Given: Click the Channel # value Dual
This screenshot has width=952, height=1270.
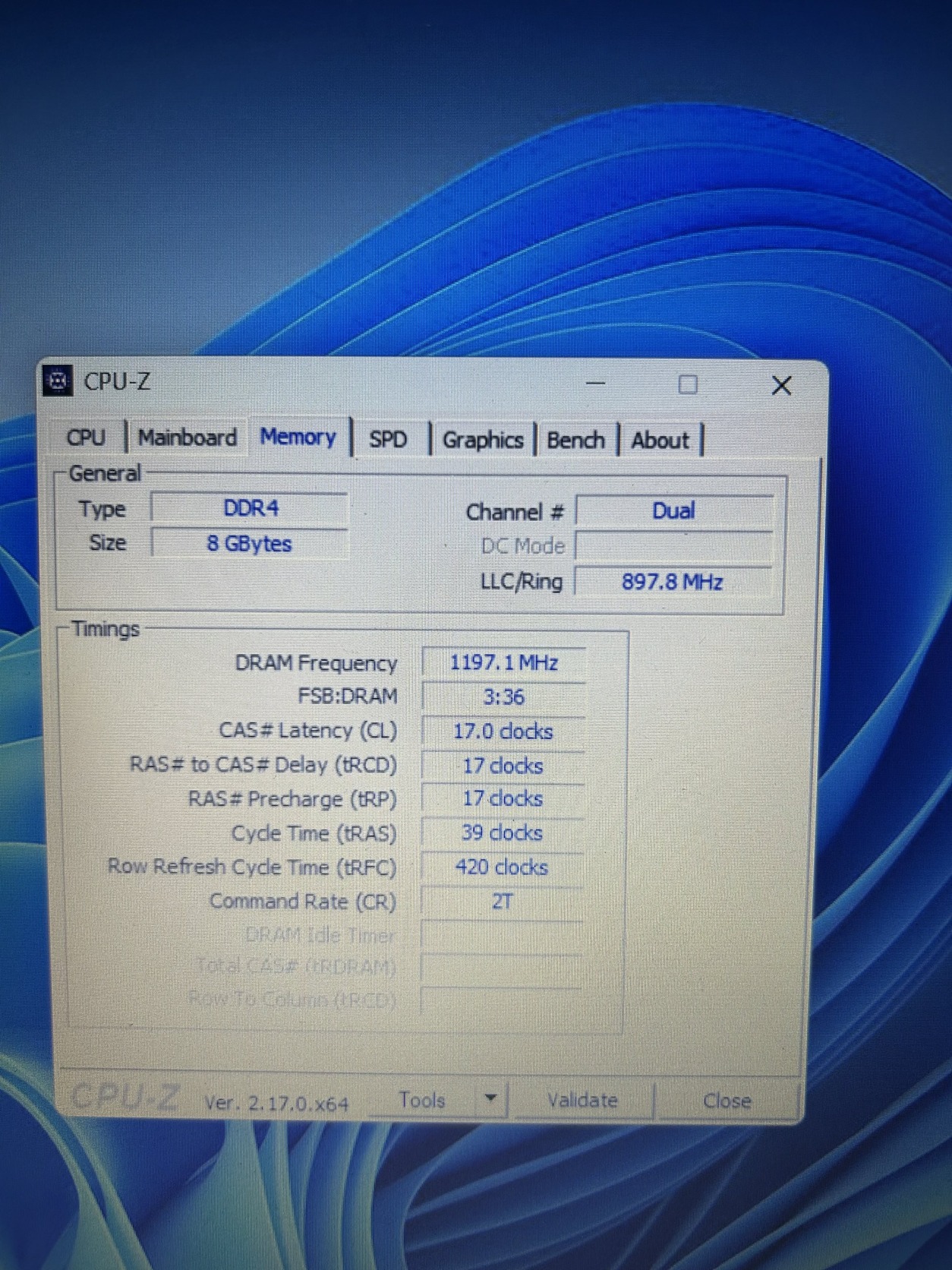Looking at the screenshot, I should (x=674, y=510).
